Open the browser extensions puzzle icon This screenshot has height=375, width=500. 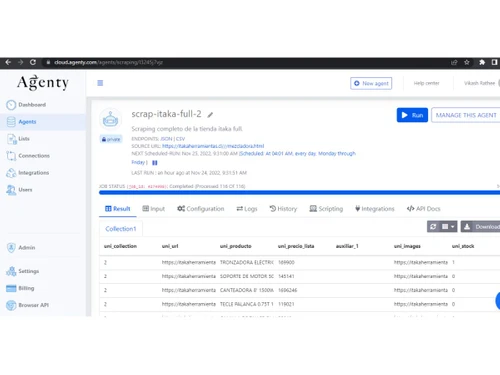[x=482, y=62]
